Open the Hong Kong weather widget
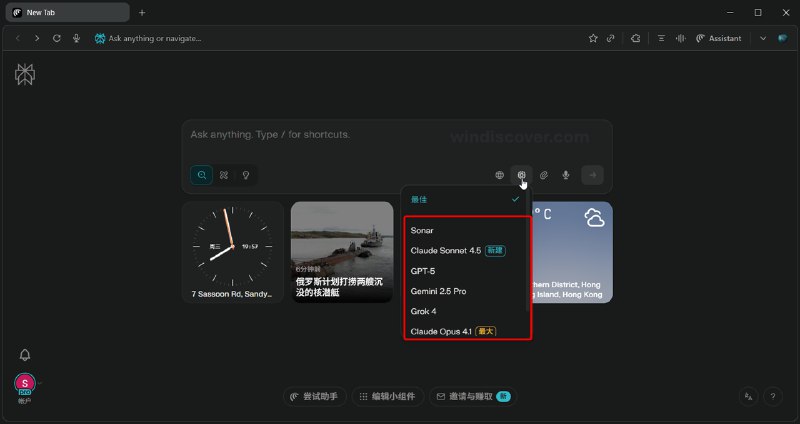Image resolution: width=800 pixels, height=424 pixels. click(571, 252)
